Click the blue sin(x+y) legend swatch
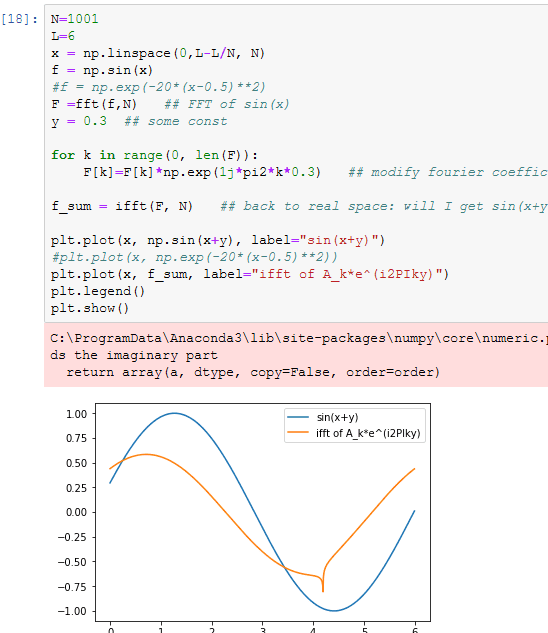The image size is (548, 633). pos(298,417)
